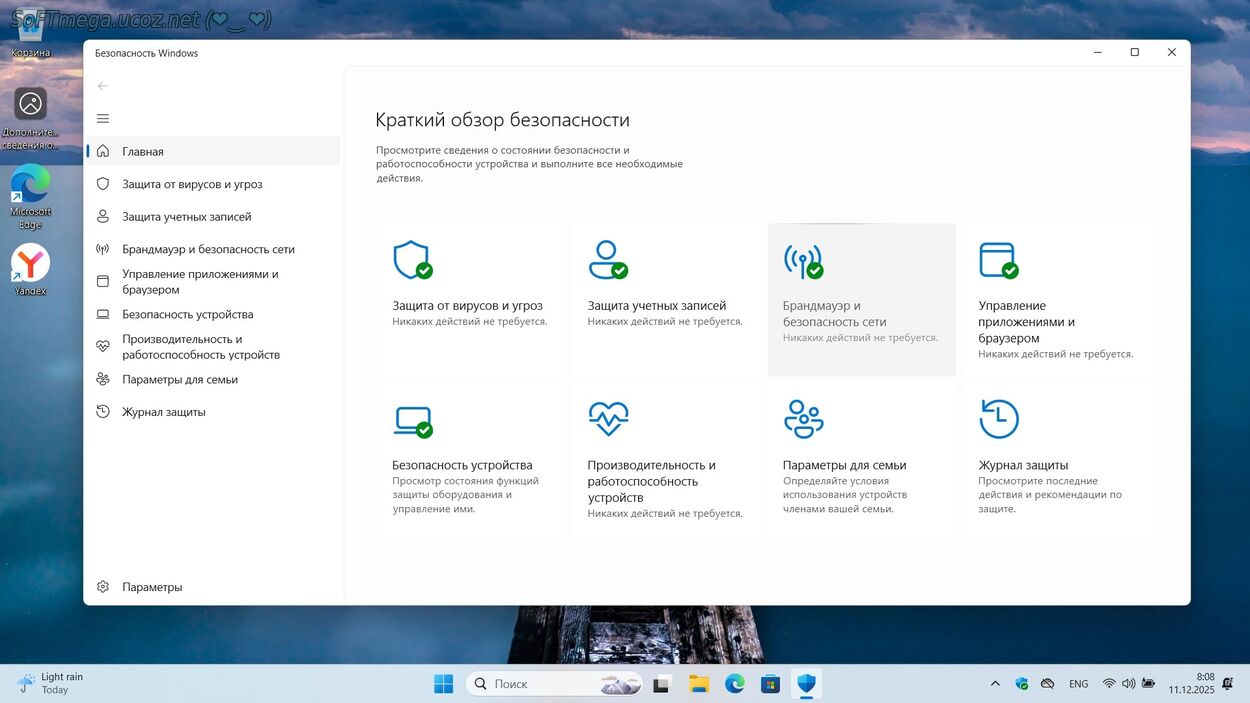Select 'Журнал защиты' in the sidebar
The height and width of the screenshot is (703, 1250).
[x=163, y=412]
